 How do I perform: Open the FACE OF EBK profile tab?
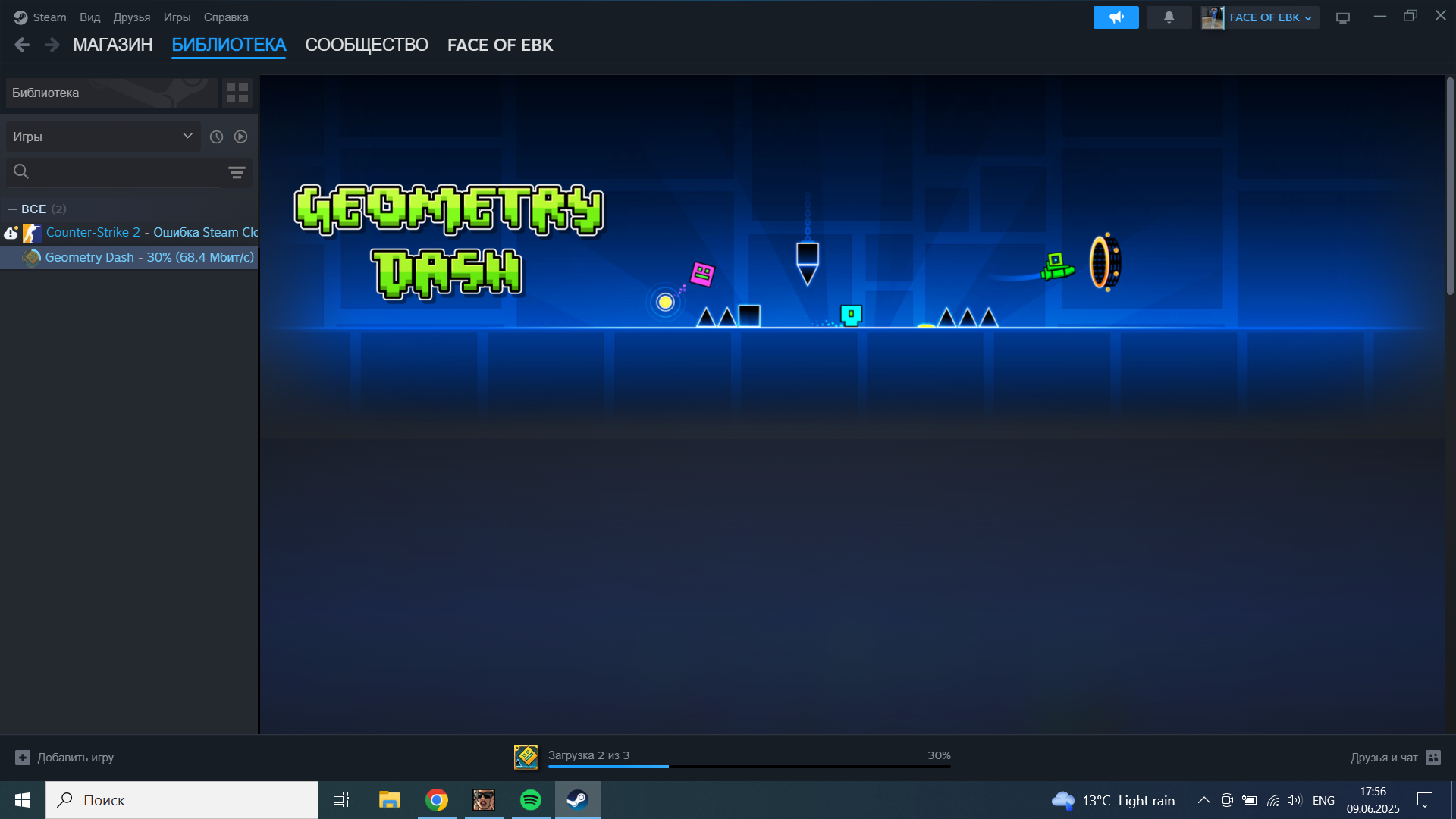pyautogui.click(x=500, y=45)
